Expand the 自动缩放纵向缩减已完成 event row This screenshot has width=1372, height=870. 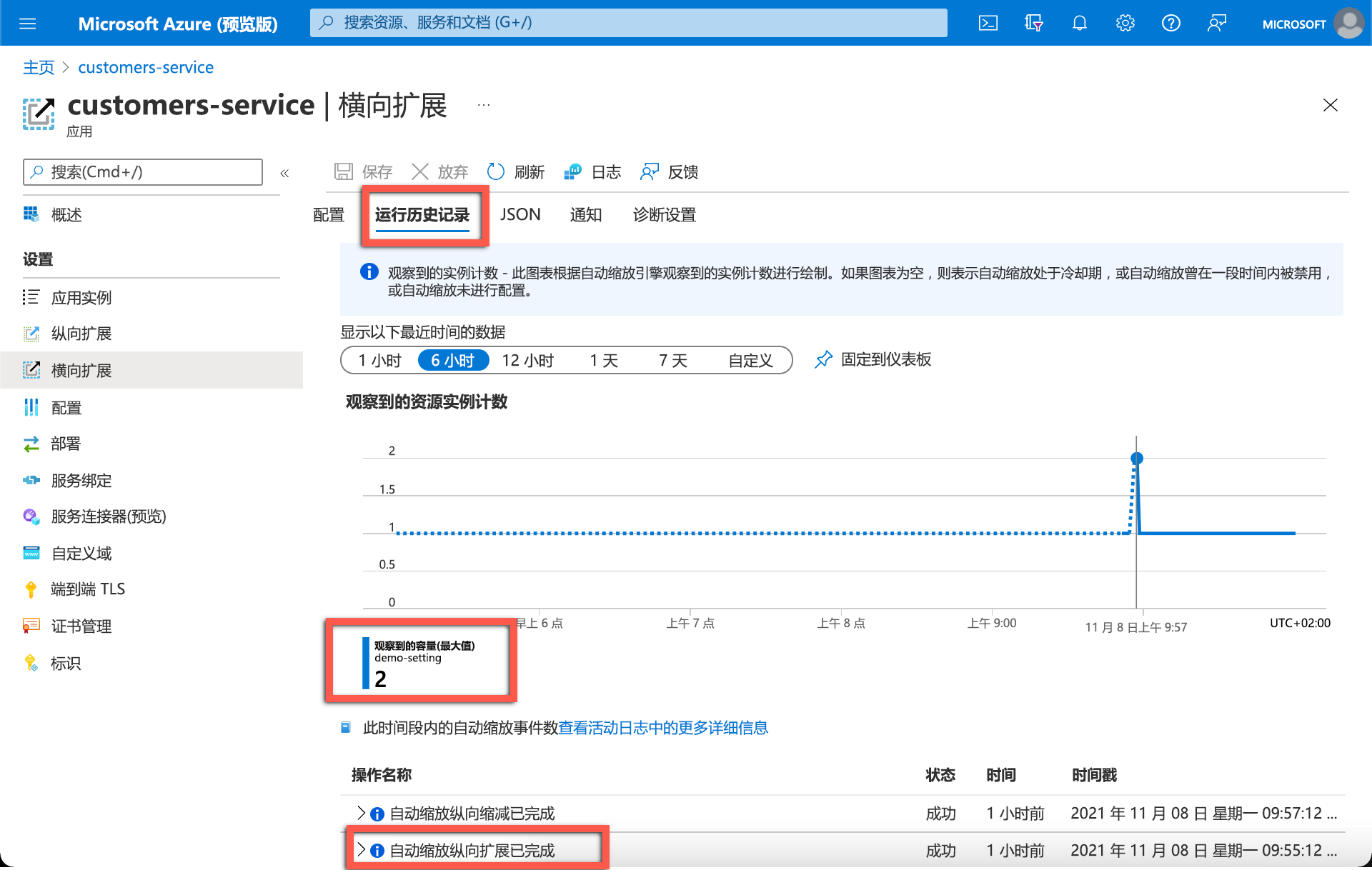pyautogui.click(x=362, y=813)
